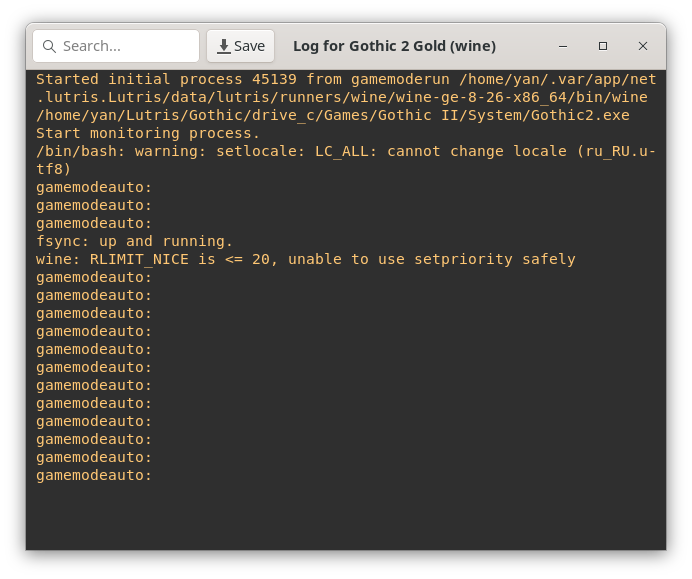
Task: Click the download arrow icon on Save
Action: [x=223, y=46]
